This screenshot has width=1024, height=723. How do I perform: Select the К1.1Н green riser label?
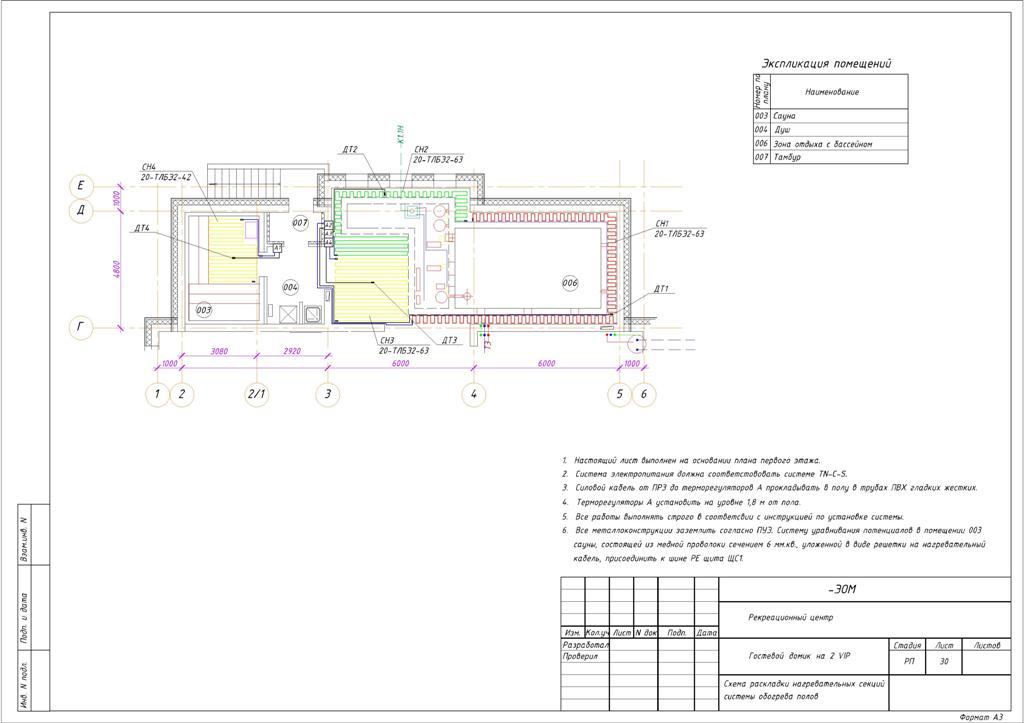click(401, 134)
